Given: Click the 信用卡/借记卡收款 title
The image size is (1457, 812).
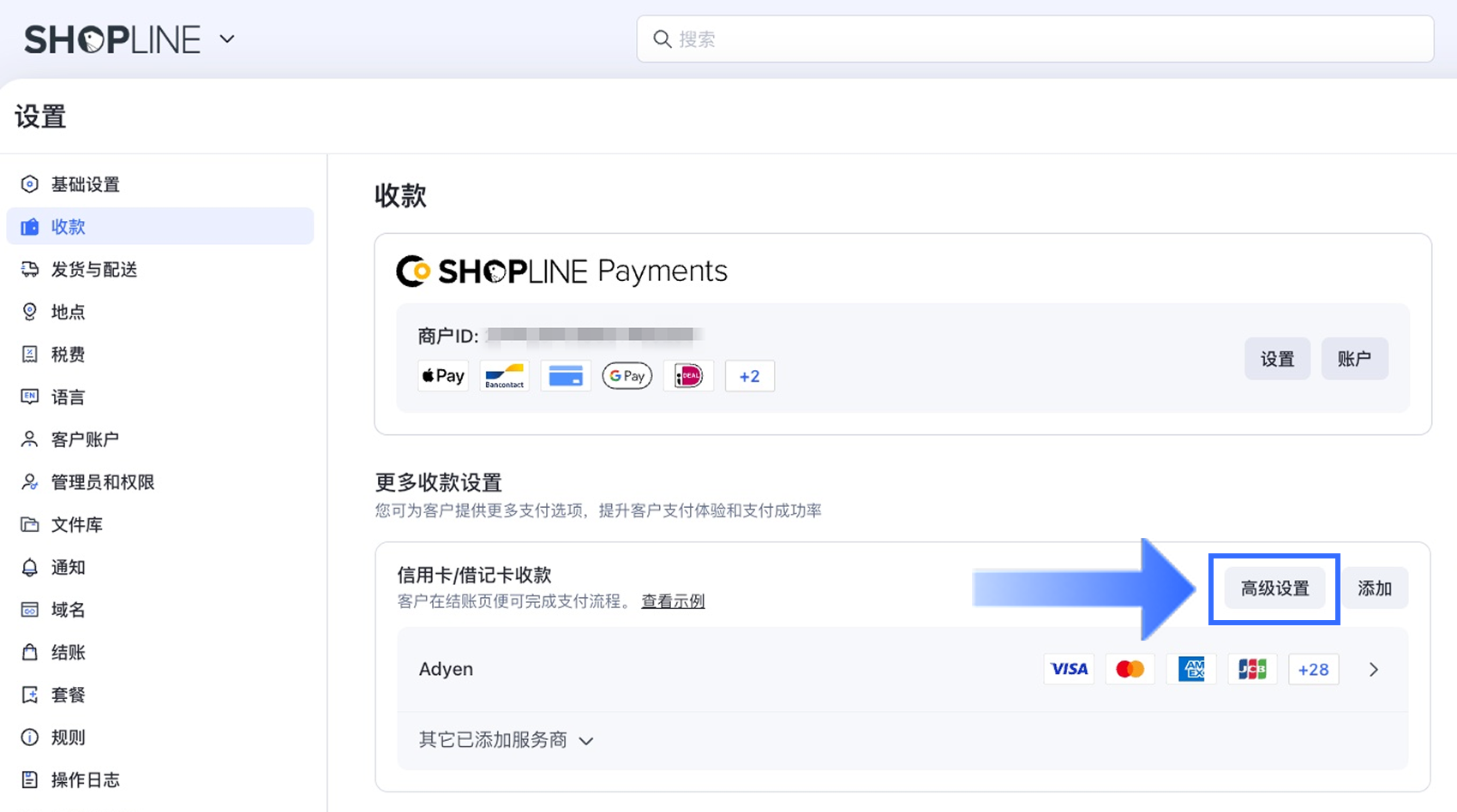Looking at the screenshot, I should click(474, 575).
